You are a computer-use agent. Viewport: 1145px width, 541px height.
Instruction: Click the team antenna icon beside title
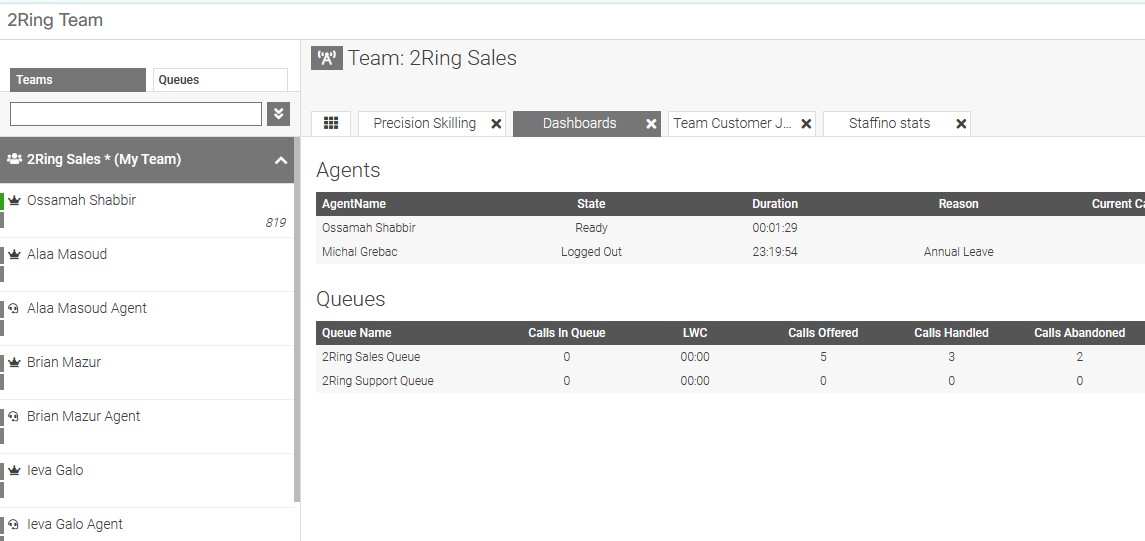327,58
